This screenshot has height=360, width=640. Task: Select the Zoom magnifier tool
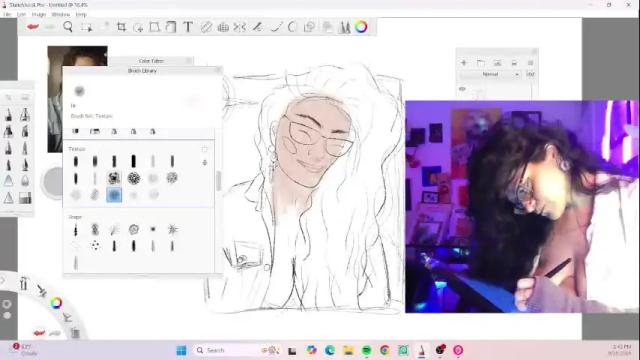coord(68,27)
